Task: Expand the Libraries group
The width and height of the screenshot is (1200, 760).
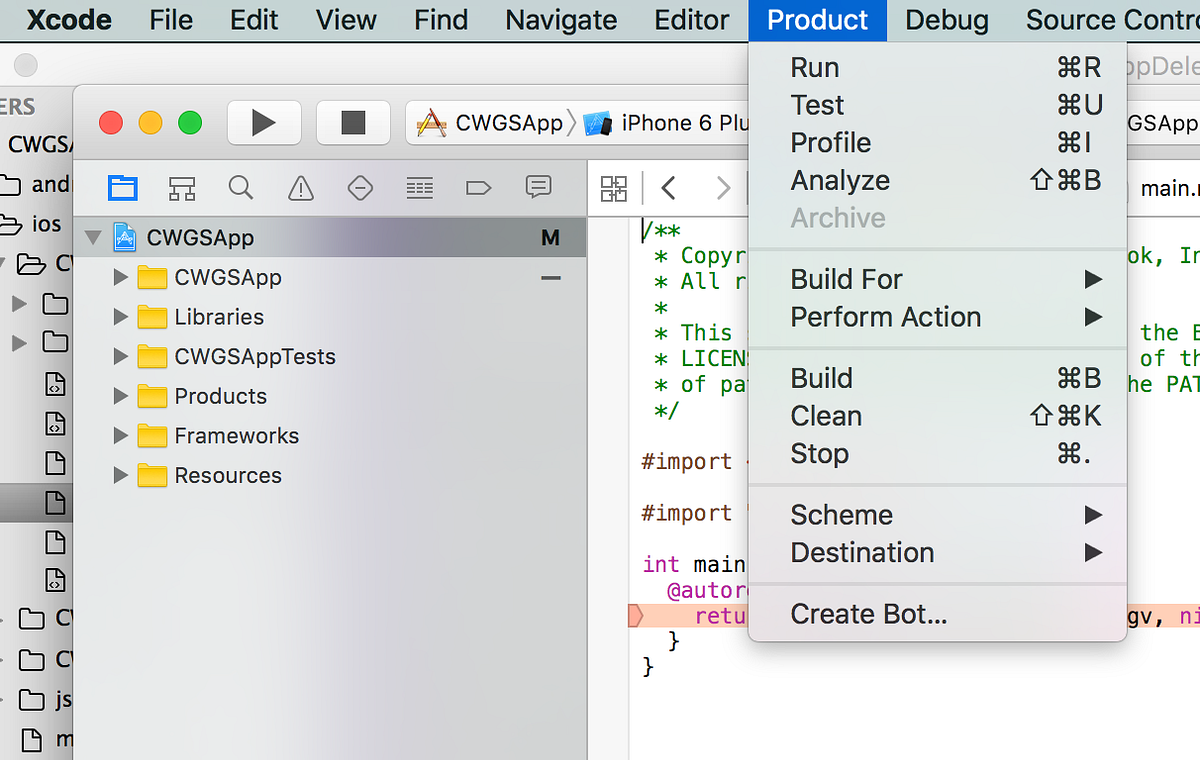Action: pos(119,317)
